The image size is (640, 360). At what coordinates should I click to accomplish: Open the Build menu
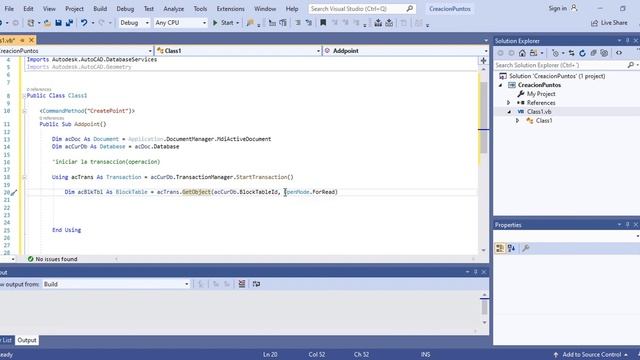point(100,9)
